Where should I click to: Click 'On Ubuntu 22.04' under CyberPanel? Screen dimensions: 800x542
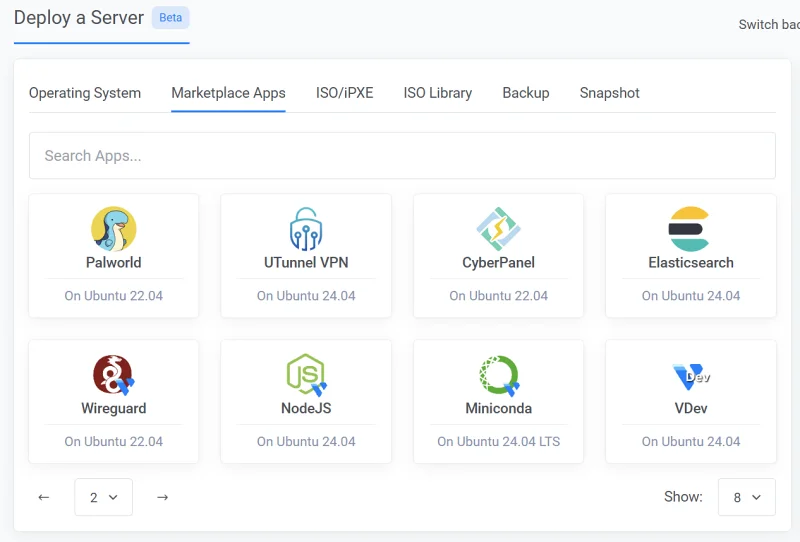click(498, 295)
